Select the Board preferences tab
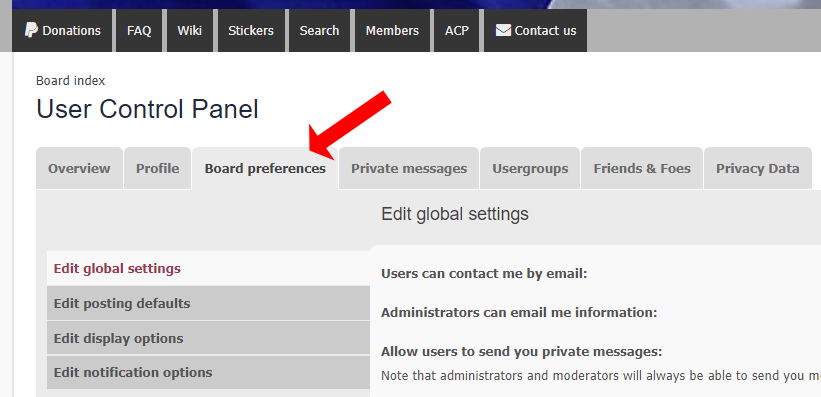The height and width of the screenshot is (397, 821). click(x=265, y=168)
